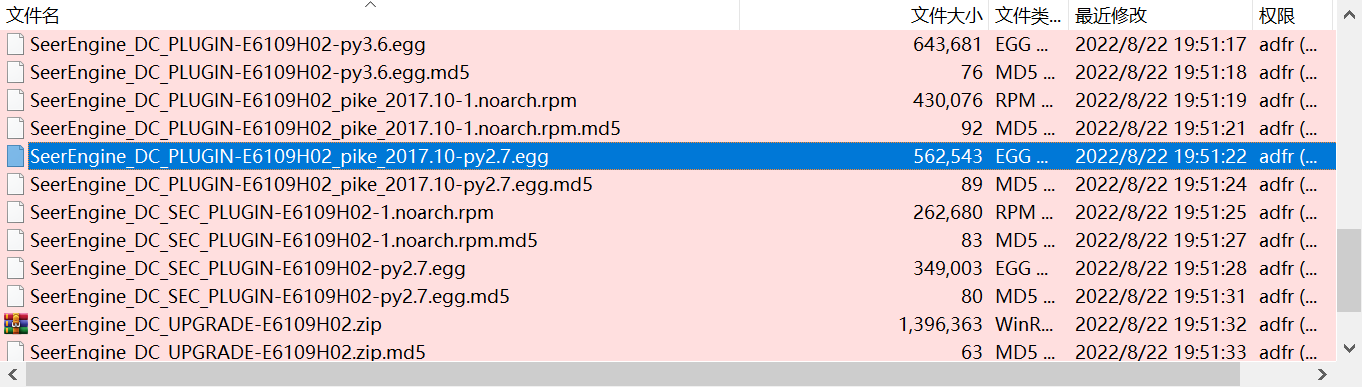The height and width of the screenshot is (387, 1362).
Task: Select SeerEngine_DC_PLUGIN-E6109H02_pike_2017.10-1.noarch.rpm.md5 row
Action: [668, 128]
